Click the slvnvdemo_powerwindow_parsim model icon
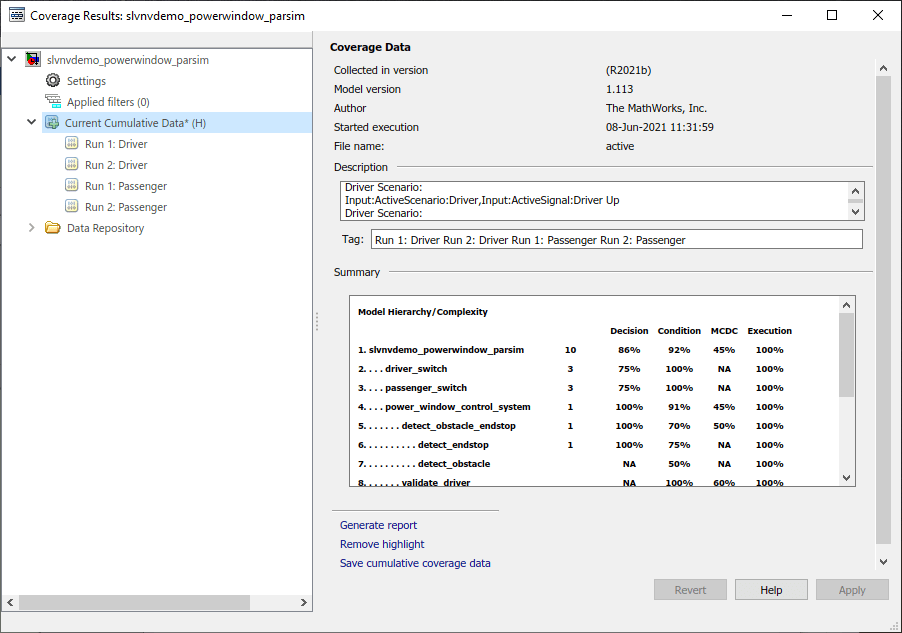902x633 pixels. point(33,60)
